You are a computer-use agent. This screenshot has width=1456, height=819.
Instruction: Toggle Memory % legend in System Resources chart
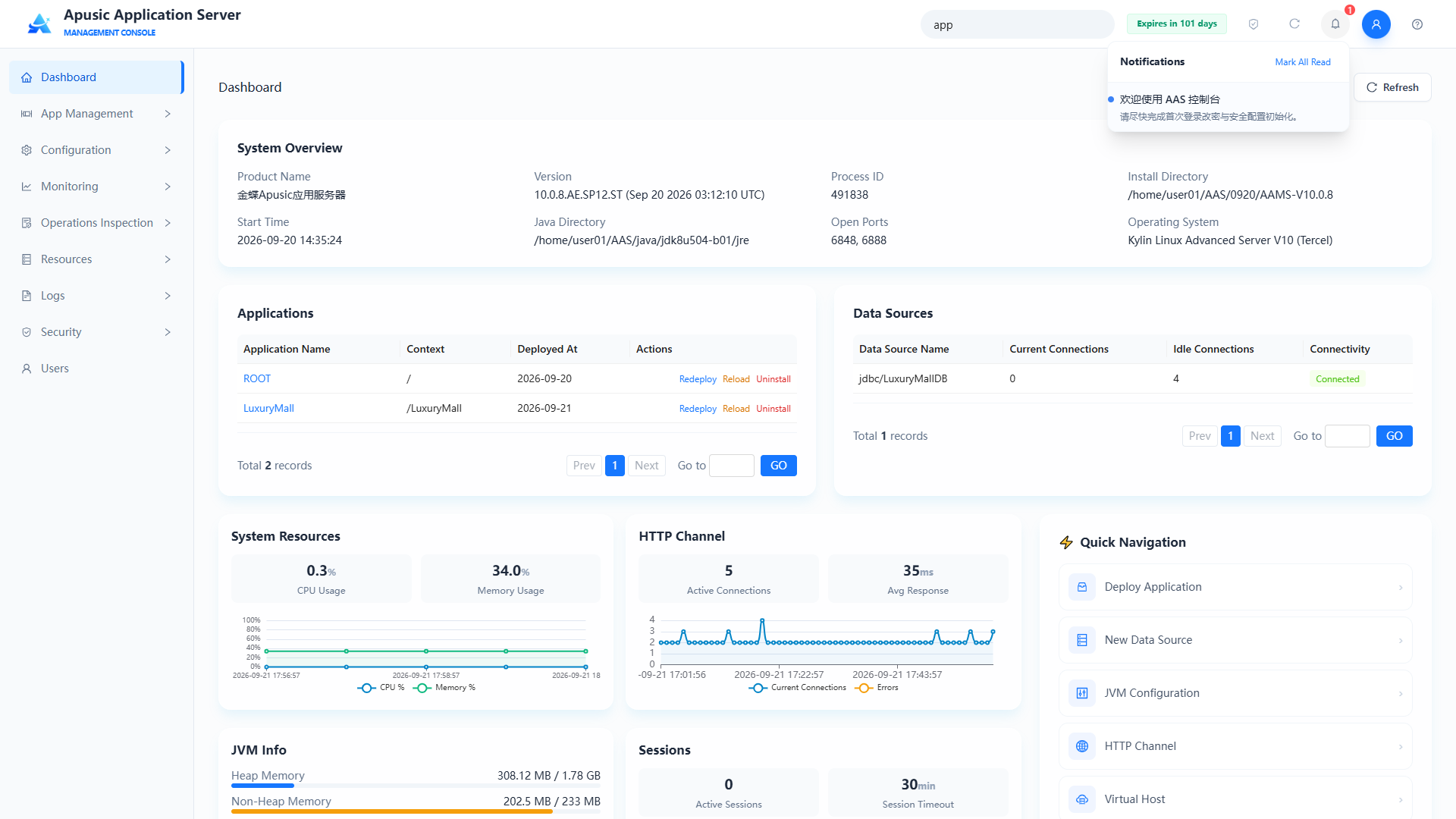tap(444, 688)
